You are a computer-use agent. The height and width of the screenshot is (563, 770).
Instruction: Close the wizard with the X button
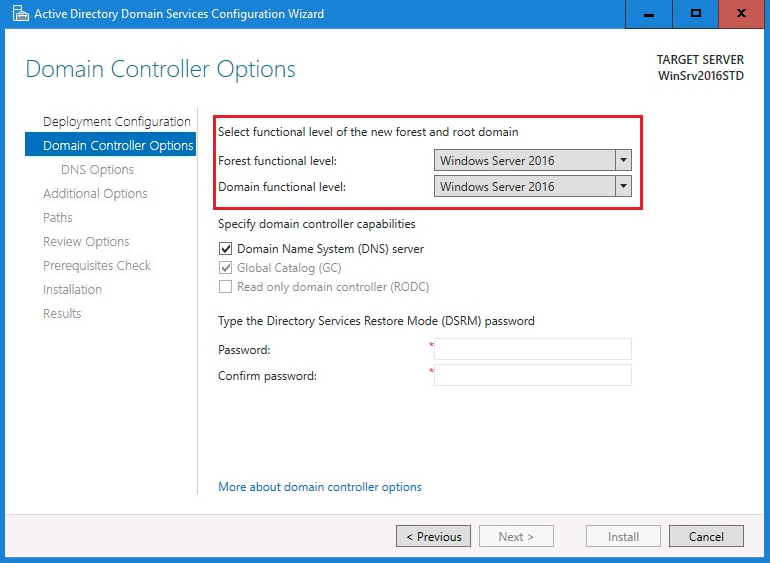[x=741, y=14]
